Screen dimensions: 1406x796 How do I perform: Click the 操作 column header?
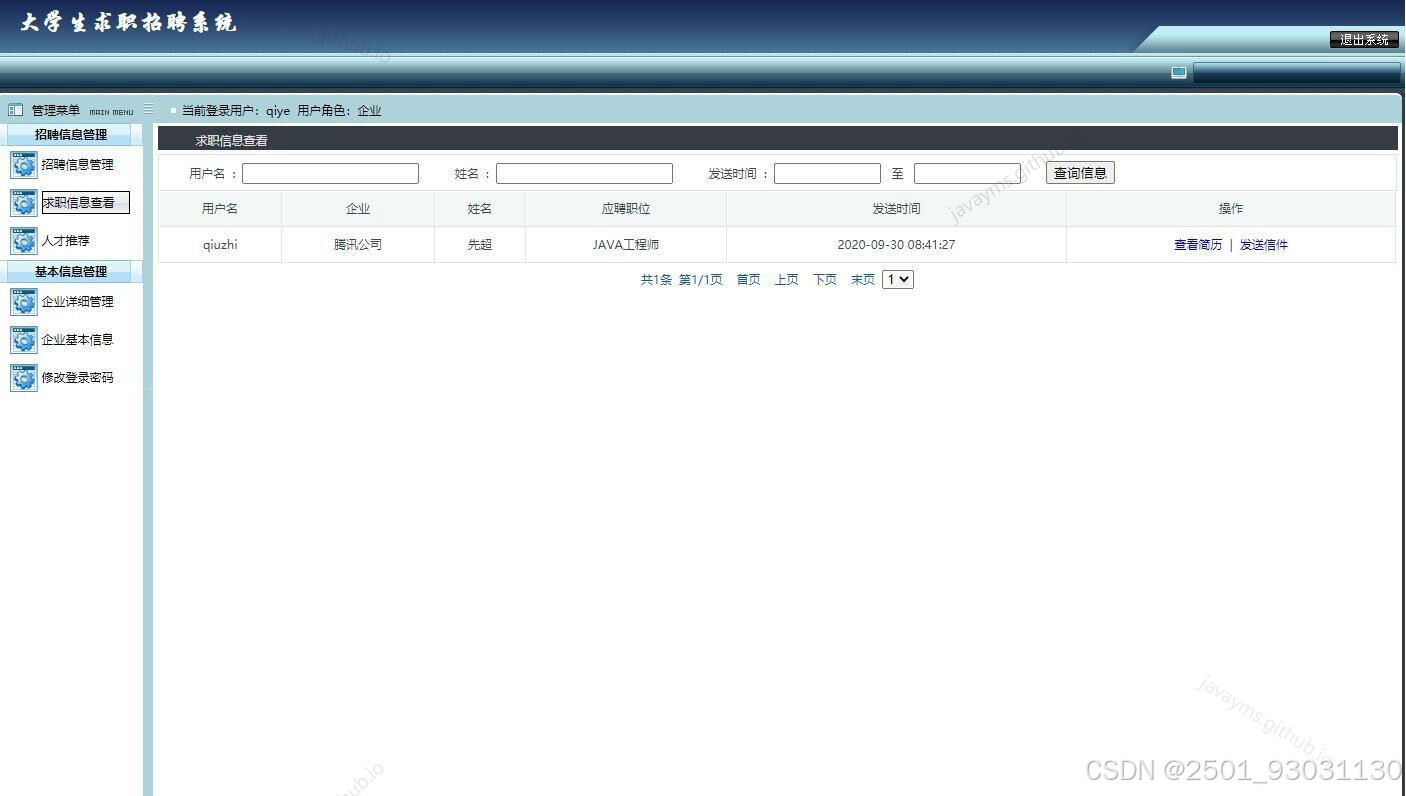(1231, 209)
